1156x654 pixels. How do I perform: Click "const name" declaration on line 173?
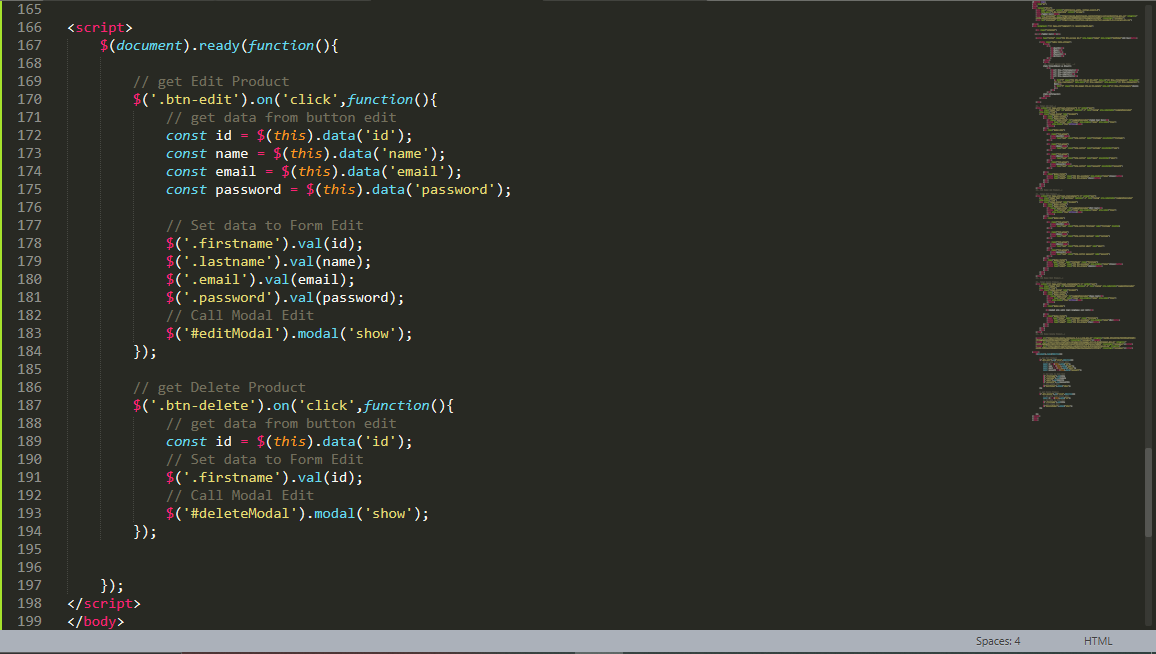pos(207,153)
